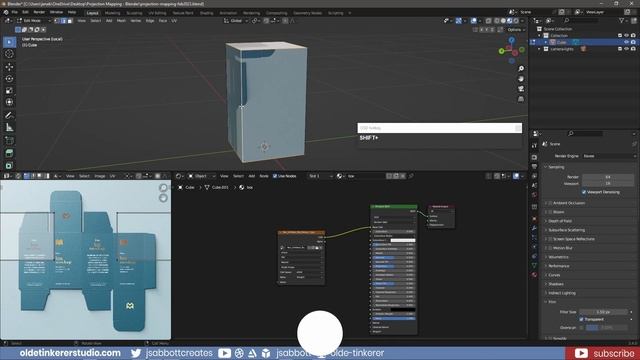Open the Edit Mode dropdown
Screen dimensions: 640x360
[x=33, y=20]
